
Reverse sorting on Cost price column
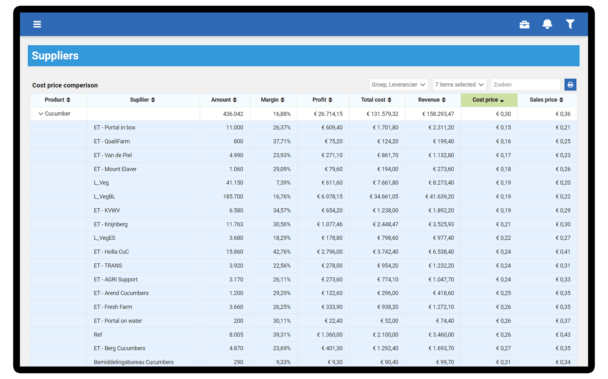point(488,100)
